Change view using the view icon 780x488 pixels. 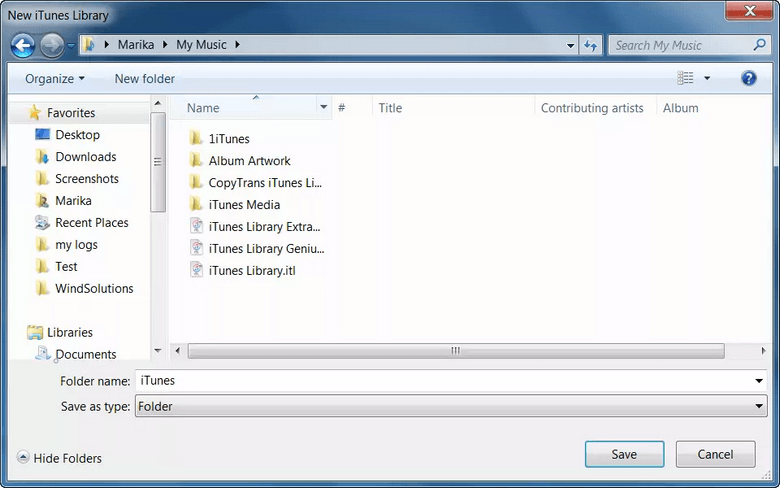coord(685,78)
